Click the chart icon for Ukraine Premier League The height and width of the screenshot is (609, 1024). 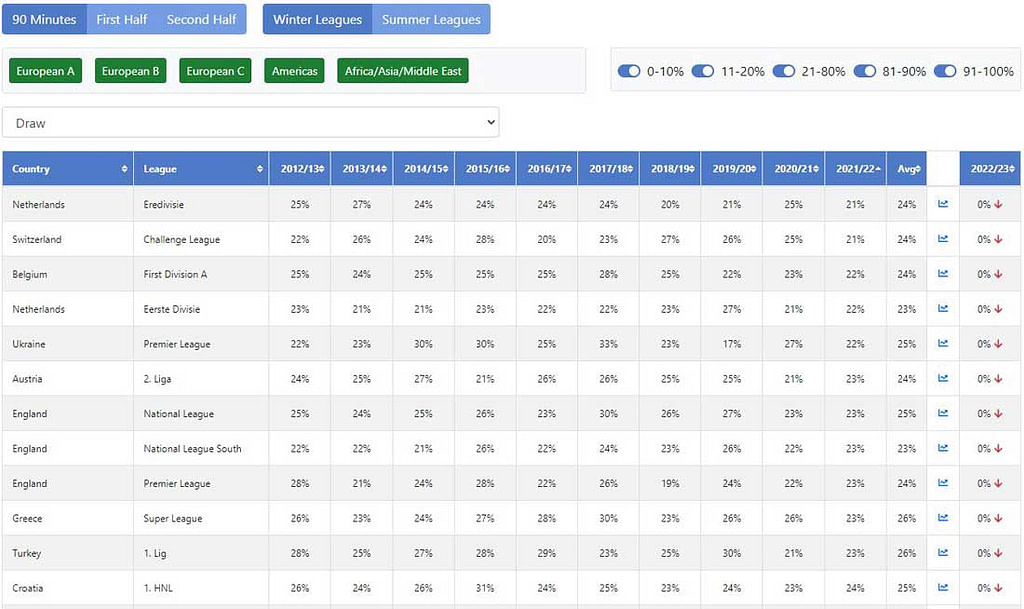(x=941, y=344)
